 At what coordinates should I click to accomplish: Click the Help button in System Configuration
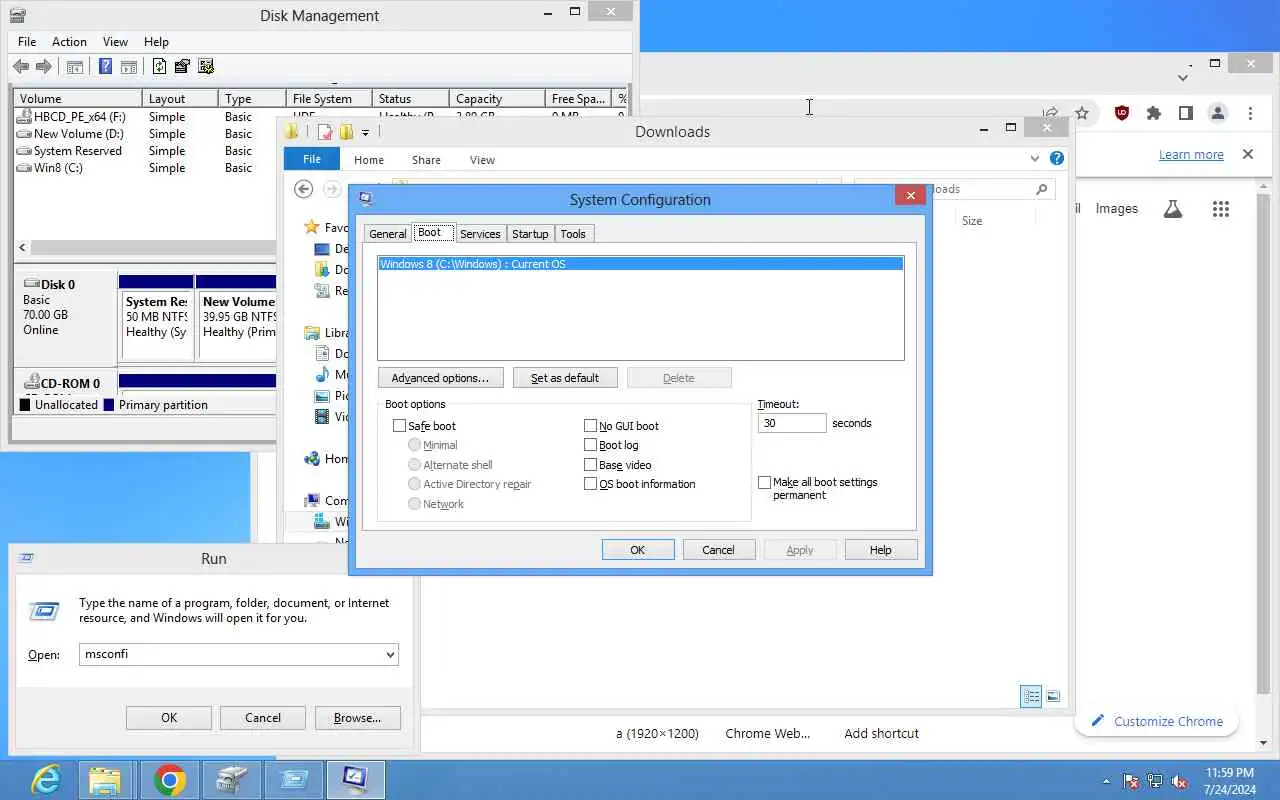880,550
